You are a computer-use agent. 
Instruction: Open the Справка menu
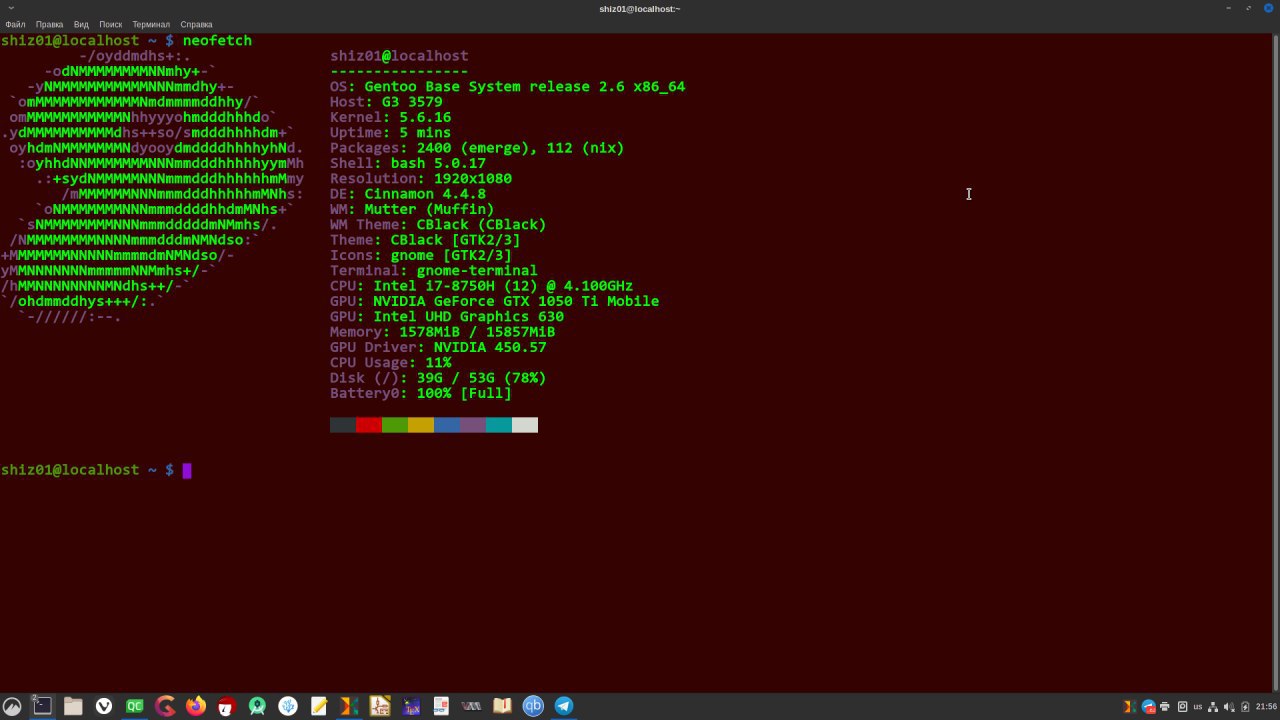[196, 24]
